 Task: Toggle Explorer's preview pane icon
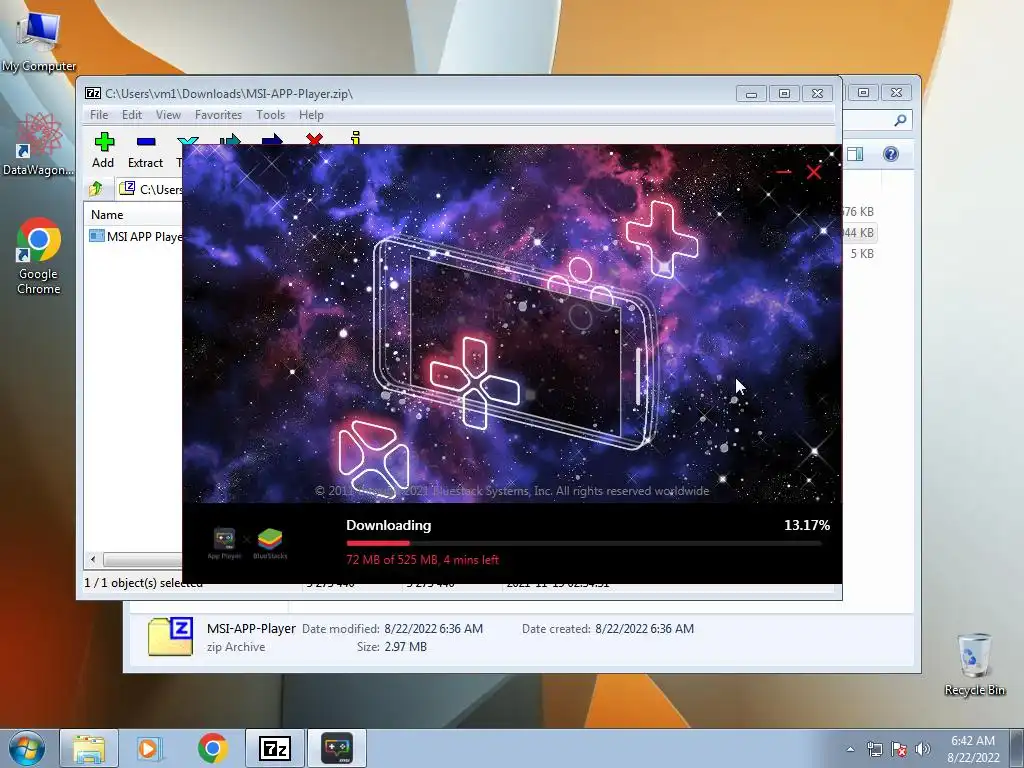(x=855, y=154)
